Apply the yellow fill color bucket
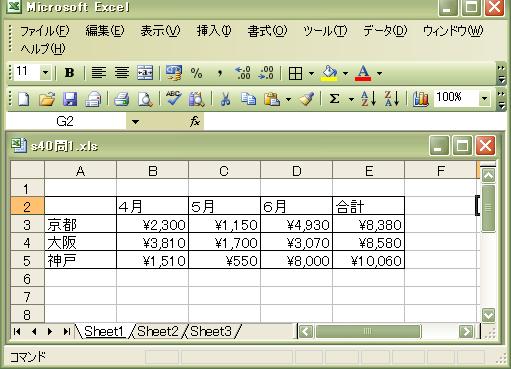Viewport: 511px width, 369px height. (329, 73)
